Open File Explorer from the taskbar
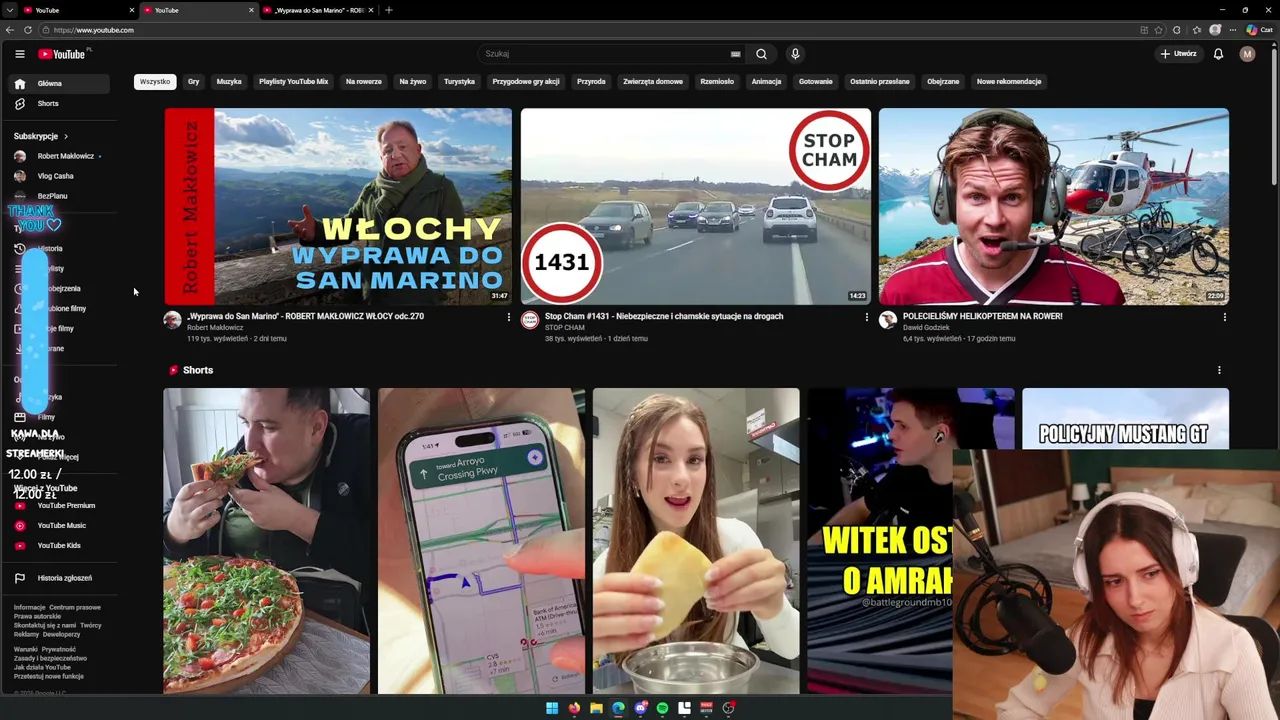This screenshot has width=1280, height=720. tap(596, 708)
